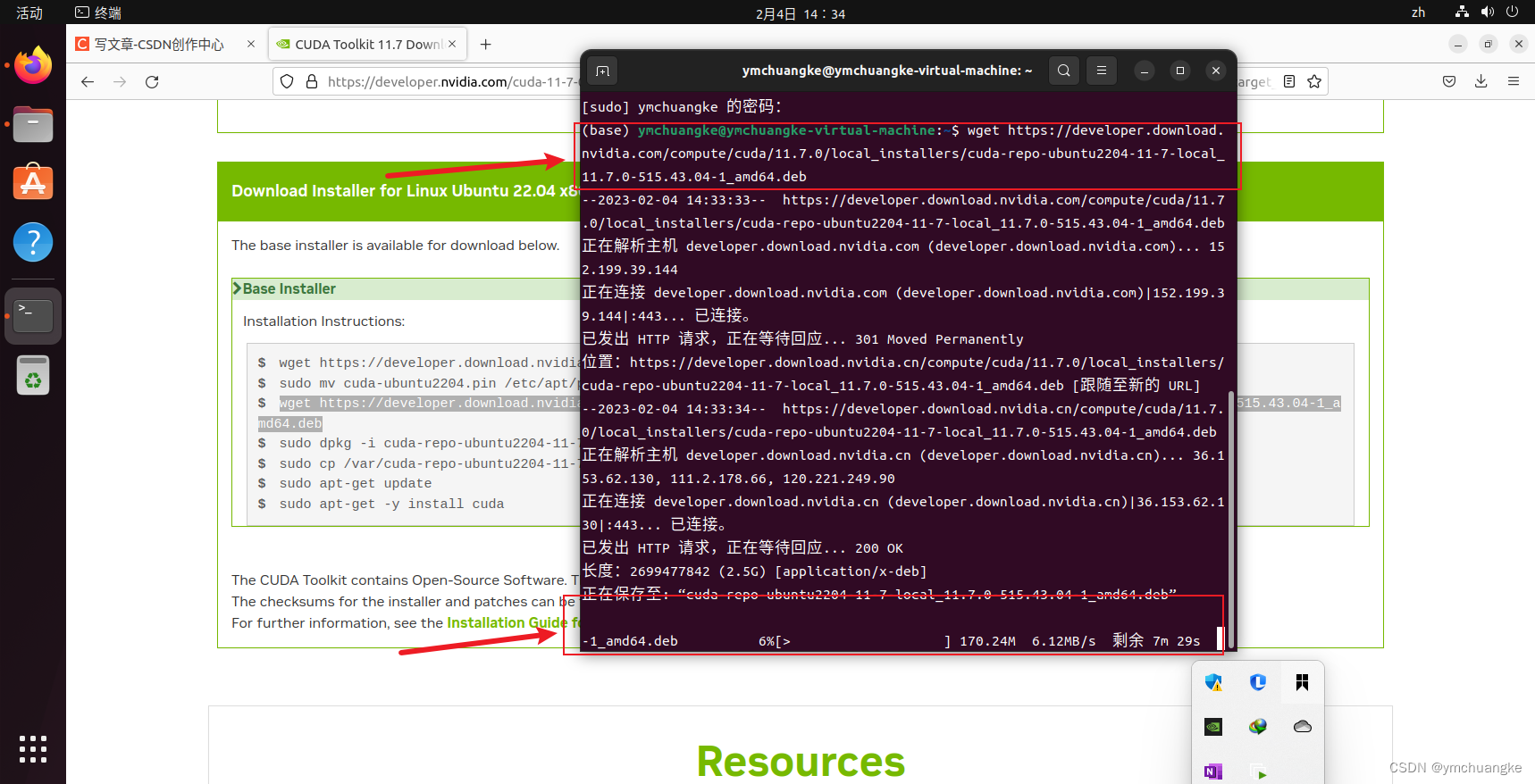The image size is (1535, 784).
Task: Open the Internet Download Manager tray icon
Action: (1258, 727)
